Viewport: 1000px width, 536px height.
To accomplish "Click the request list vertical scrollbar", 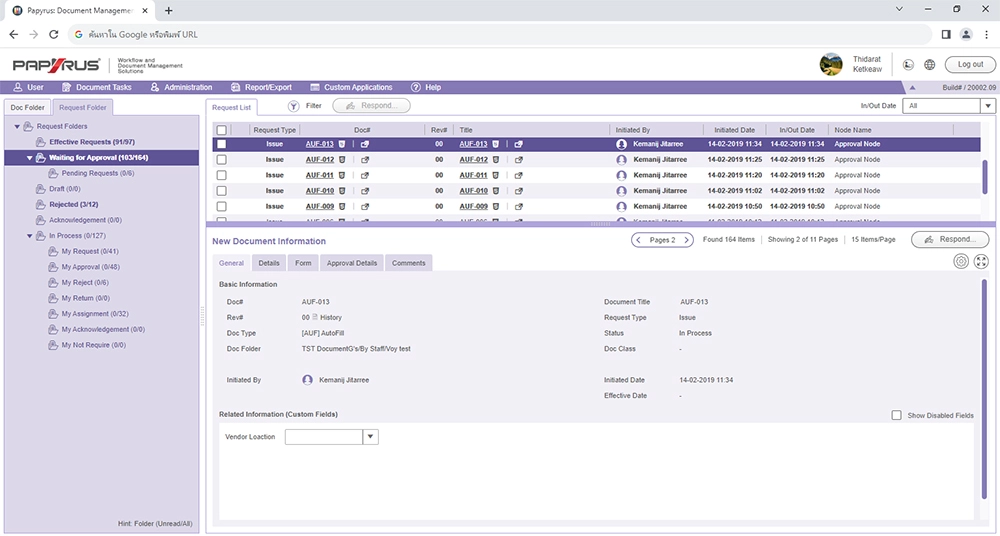I will coord(985,175).
